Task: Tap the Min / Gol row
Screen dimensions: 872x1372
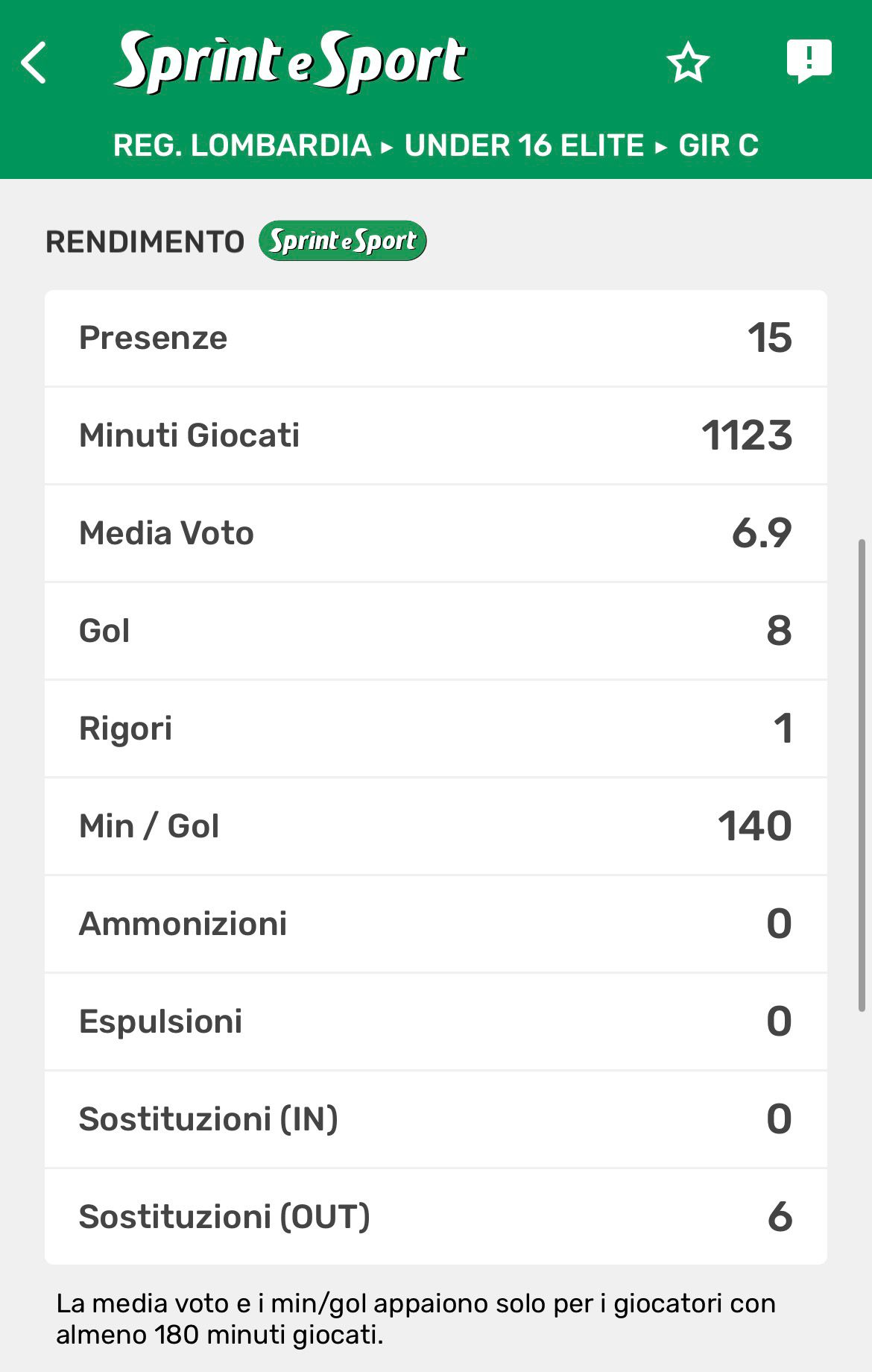Action: (436, 826)
